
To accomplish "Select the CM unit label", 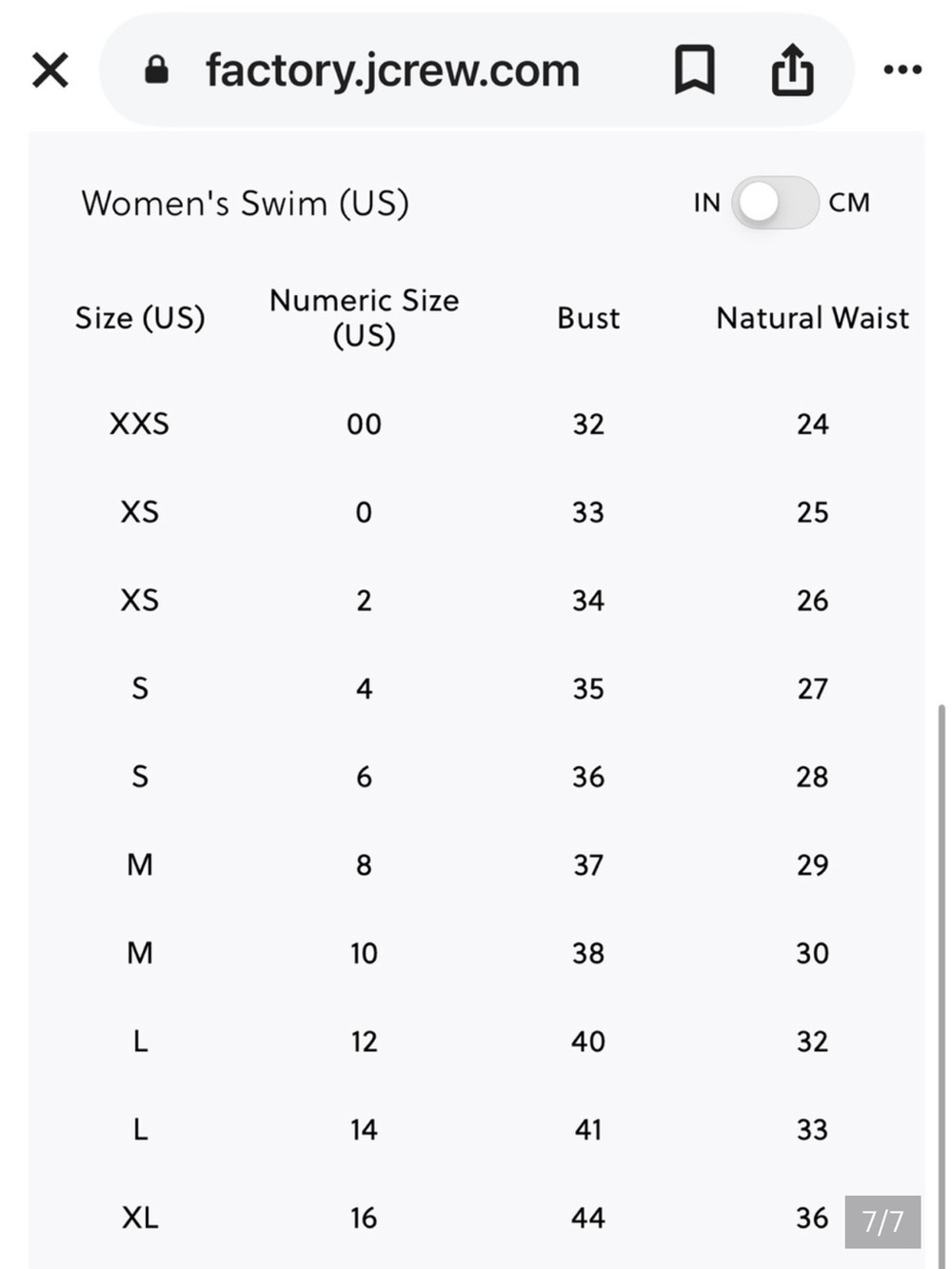I will click(x=849, y=203).
